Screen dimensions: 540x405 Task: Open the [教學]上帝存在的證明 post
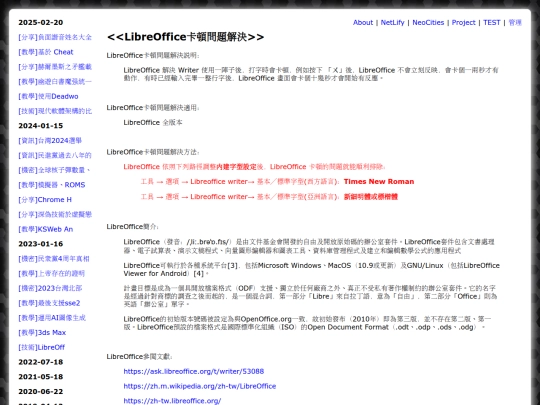click(x=52, y=273)
